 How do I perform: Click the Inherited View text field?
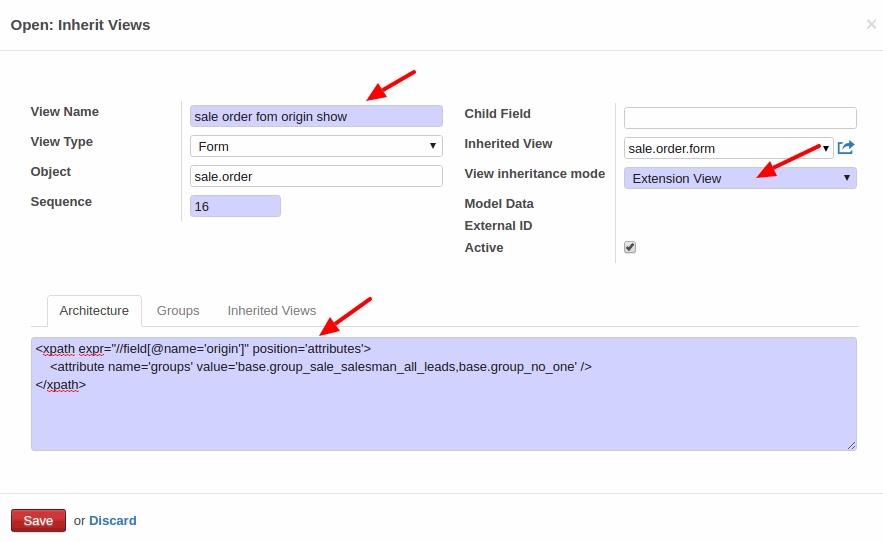[x=721, y=148]
